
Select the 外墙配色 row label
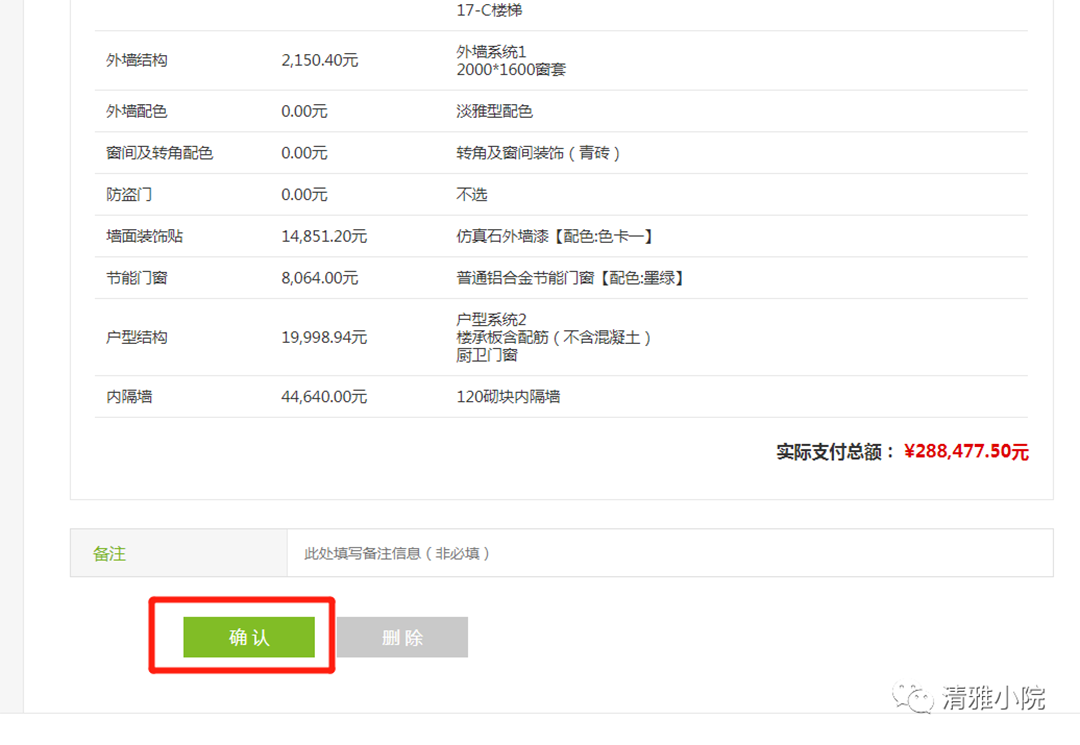click(137, 111)
